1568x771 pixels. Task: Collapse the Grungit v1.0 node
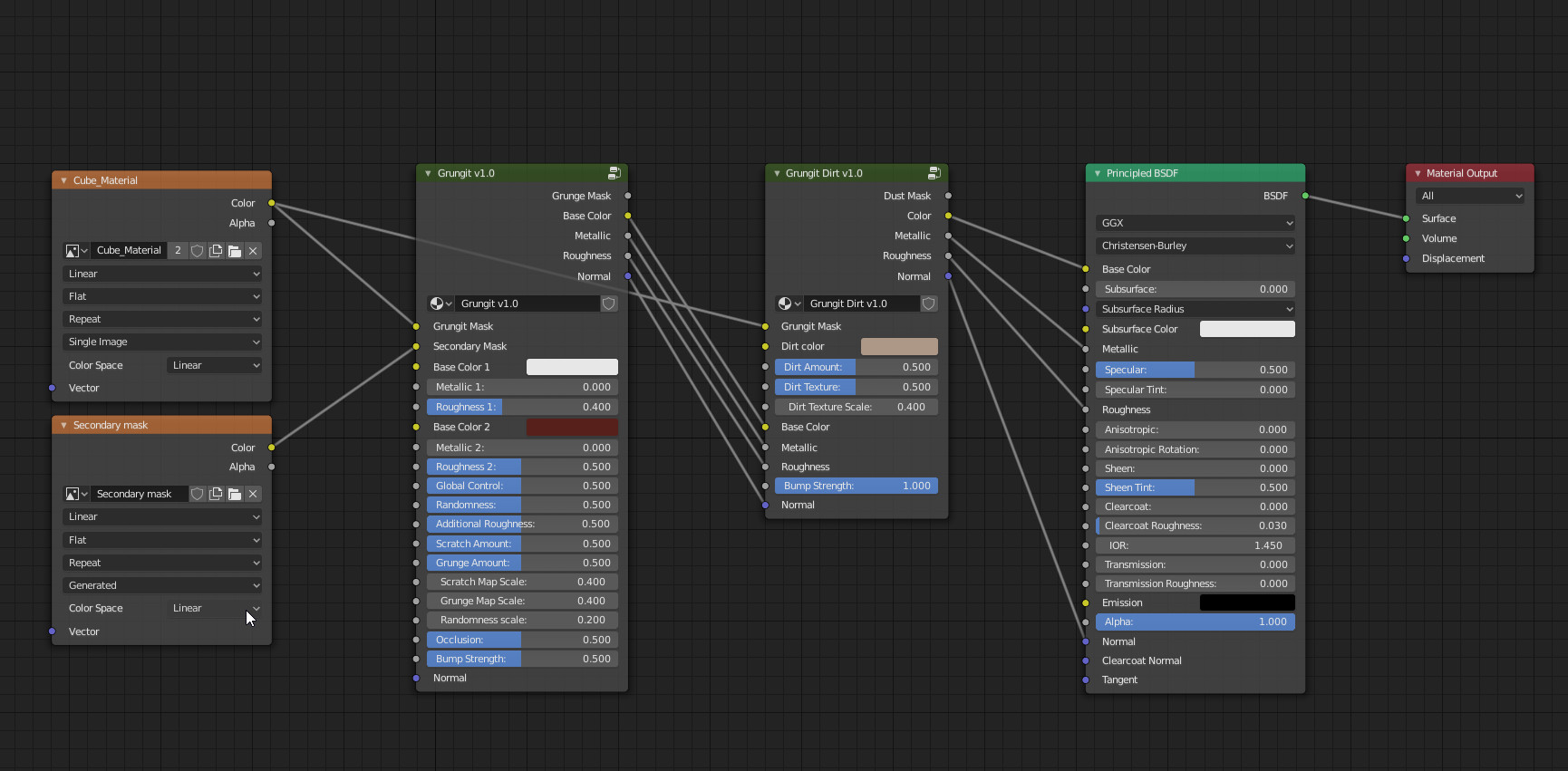click(x=428, y=173)
